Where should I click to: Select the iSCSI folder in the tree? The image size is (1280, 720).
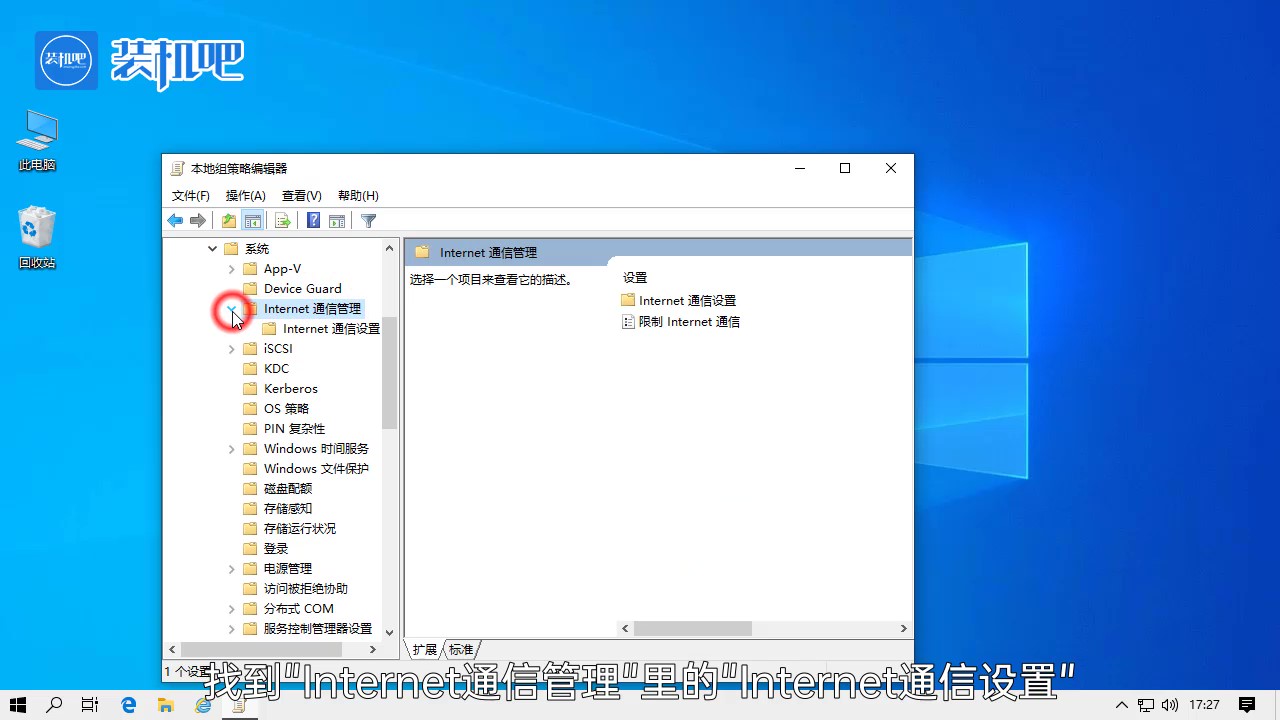[277, 348]
